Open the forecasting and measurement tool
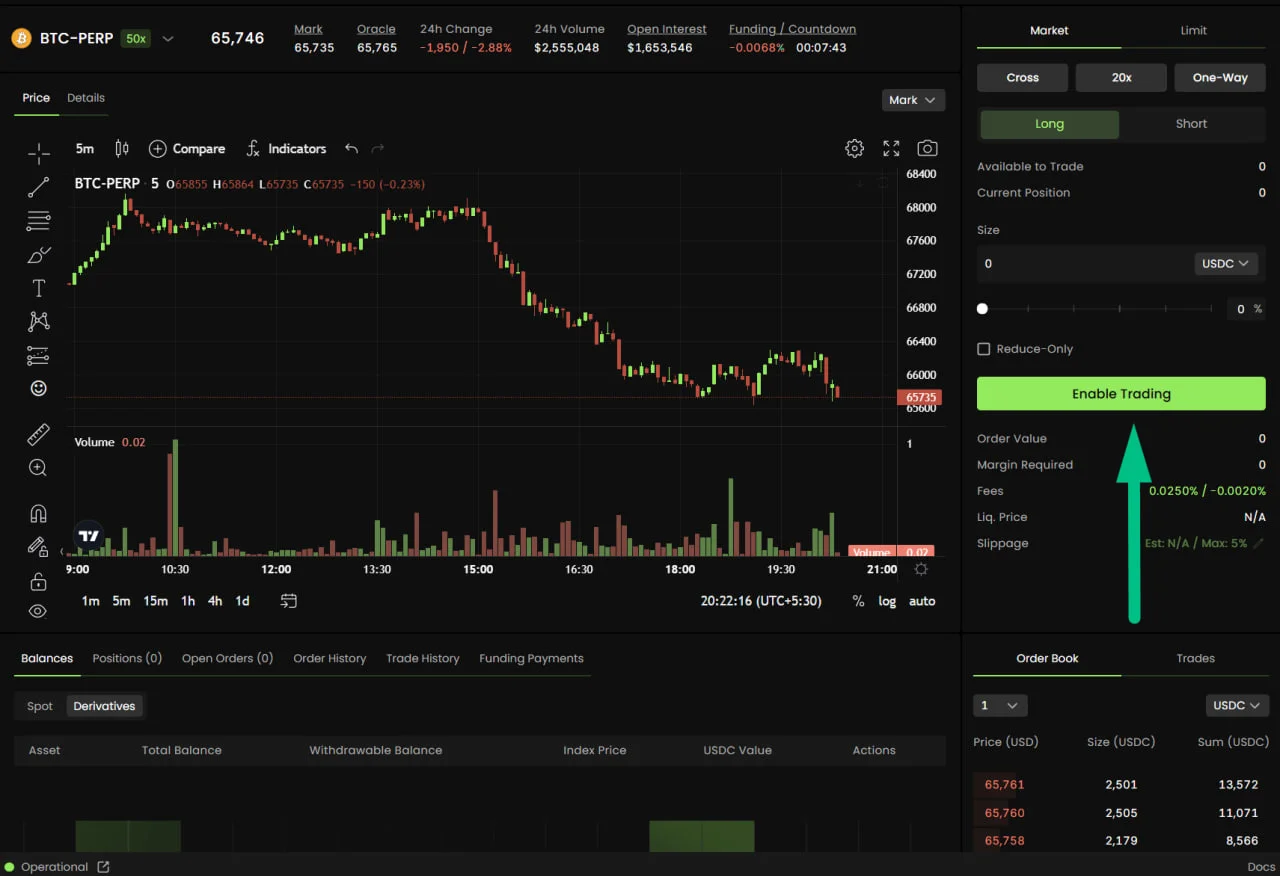Viewport: 1280px width, 876px height. click(38, 355)
